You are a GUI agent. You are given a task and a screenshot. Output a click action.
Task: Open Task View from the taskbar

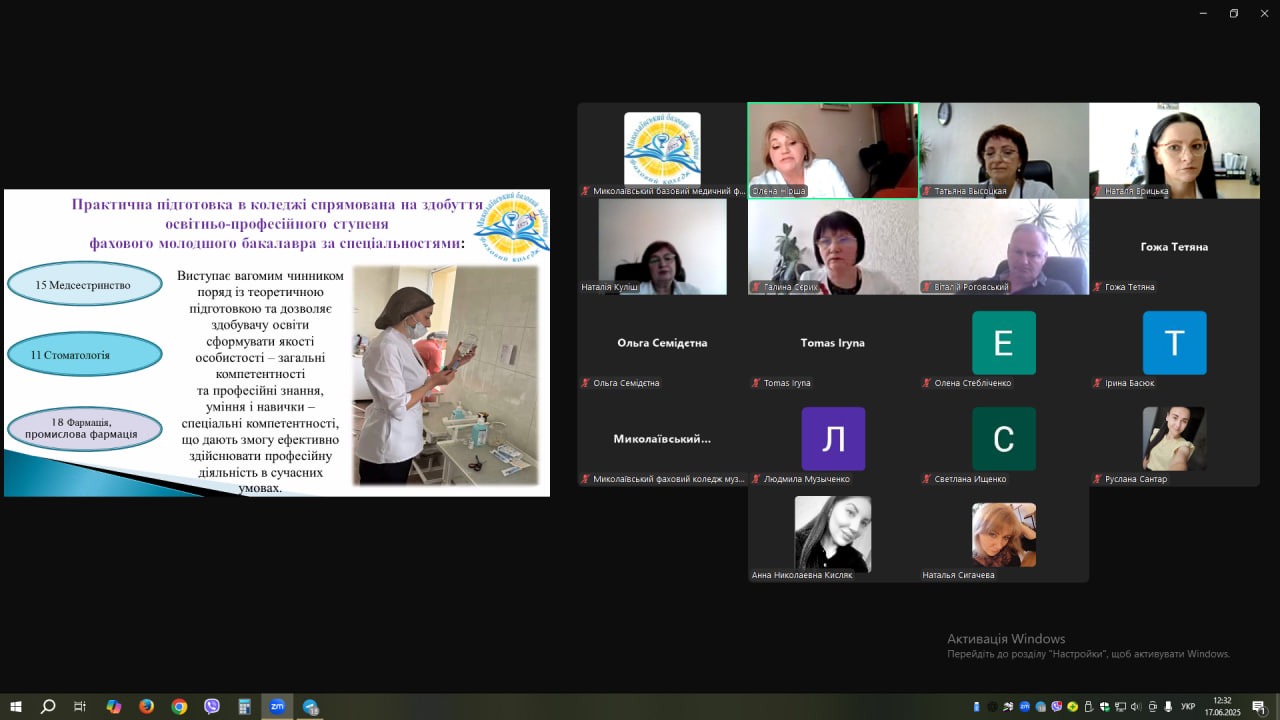click(80, 706)
